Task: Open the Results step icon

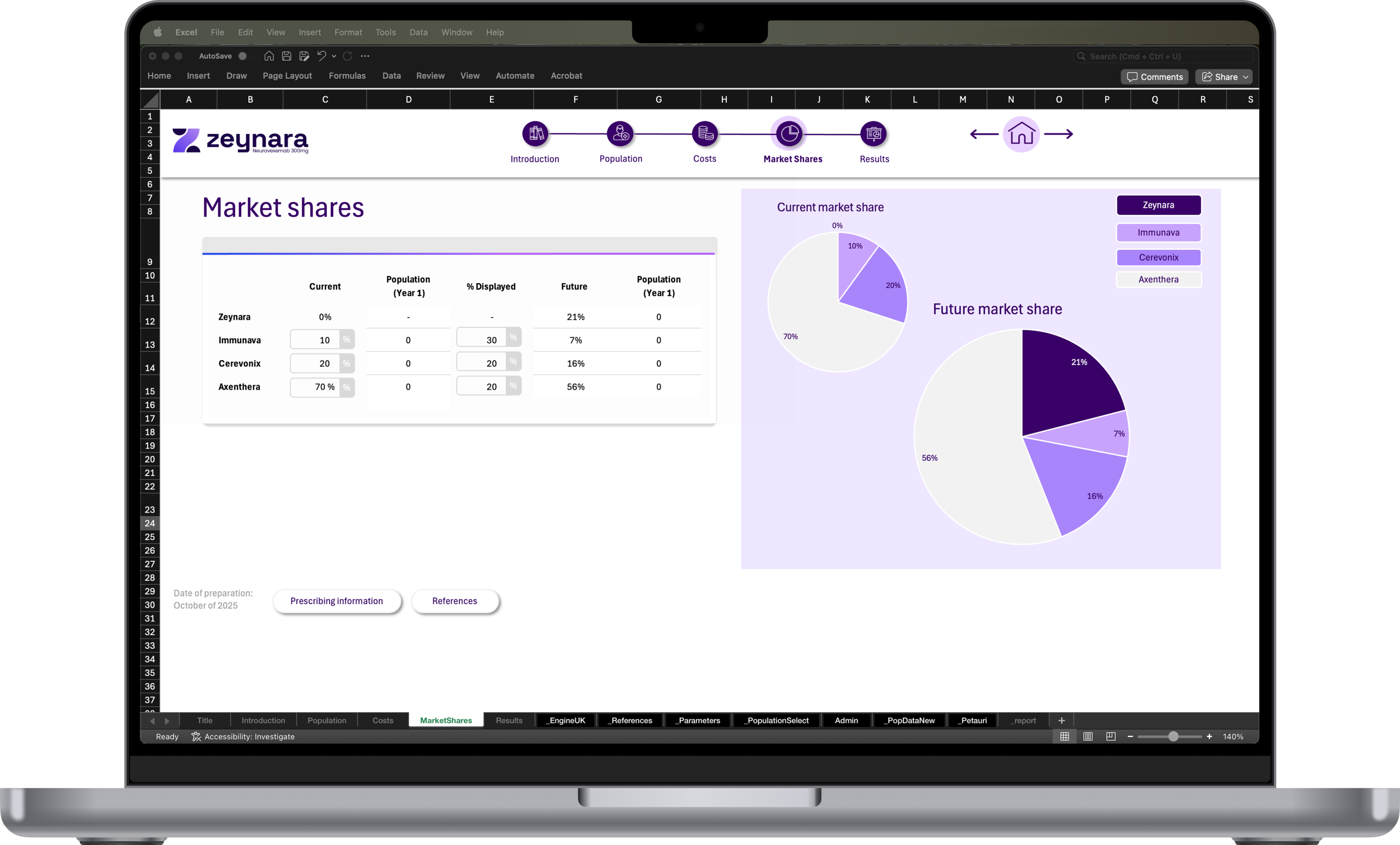Action: [873, 134]
